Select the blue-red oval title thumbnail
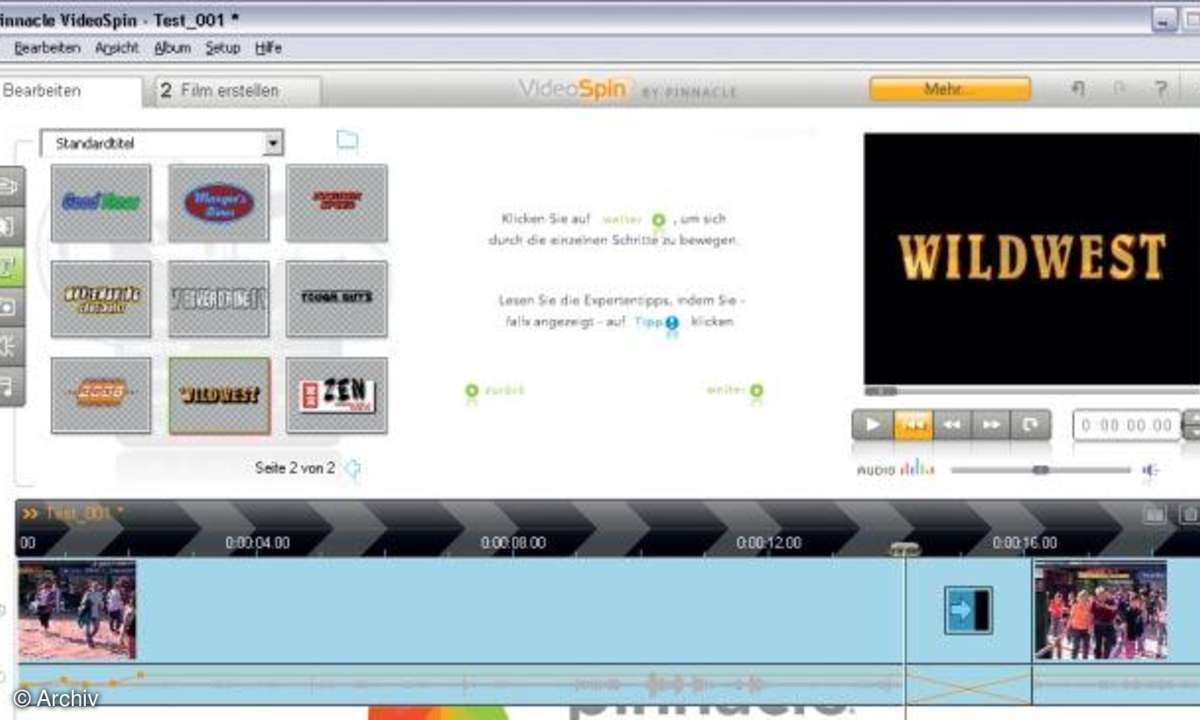The height and width of the screenshot is (720, 1200). coord(219,203)
